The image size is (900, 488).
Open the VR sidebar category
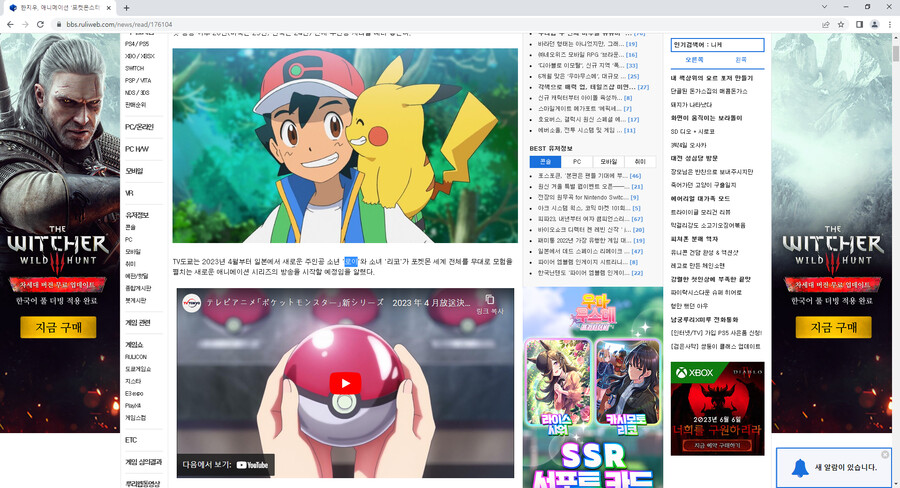[x=129, y=193]
